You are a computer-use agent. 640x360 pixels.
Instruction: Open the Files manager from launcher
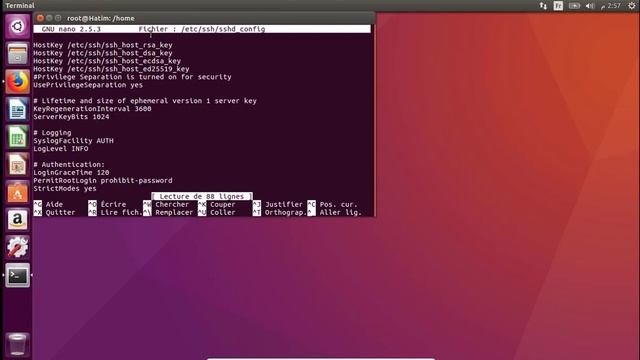(x=17, y=54)
